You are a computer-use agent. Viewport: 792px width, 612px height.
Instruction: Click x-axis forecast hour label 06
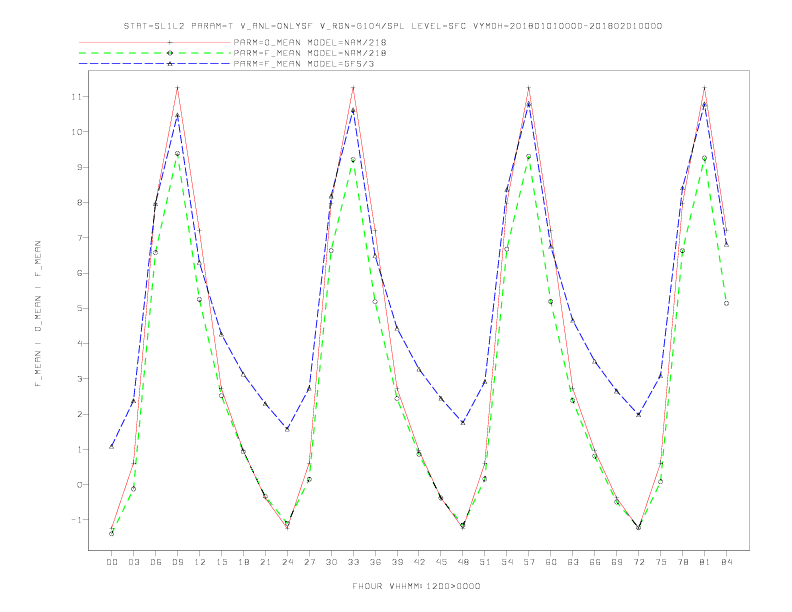click(156, 562)
